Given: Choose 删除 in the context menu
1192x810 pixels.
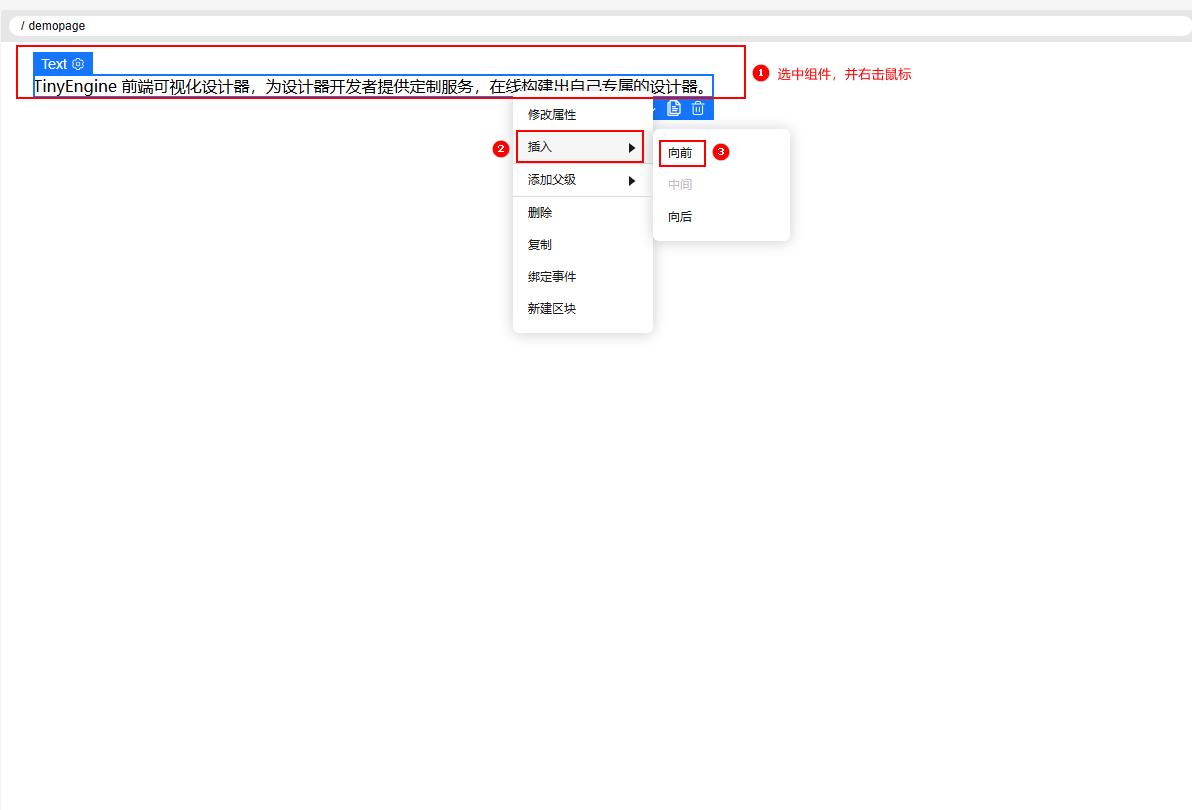Looking at the screenshot, I should (x=540, y=213).
